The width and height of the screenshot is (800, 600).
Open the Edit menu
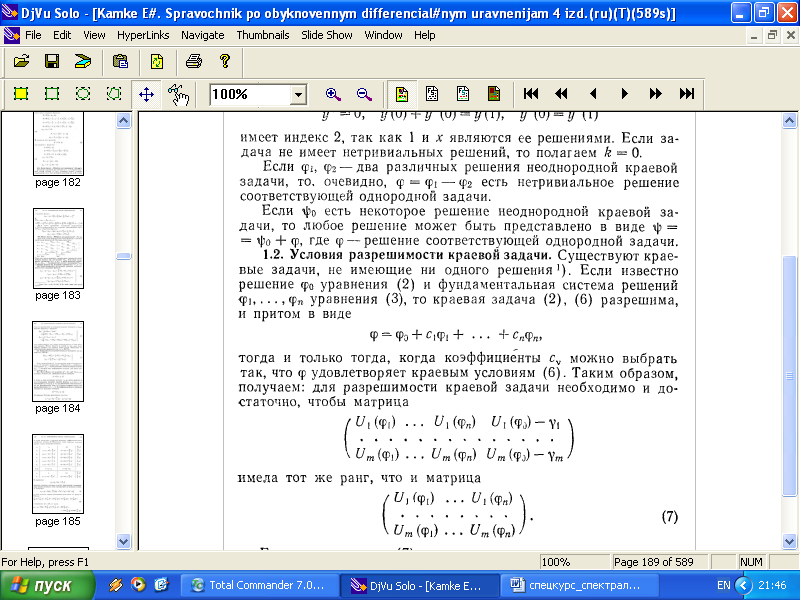(x=62, y=35)
